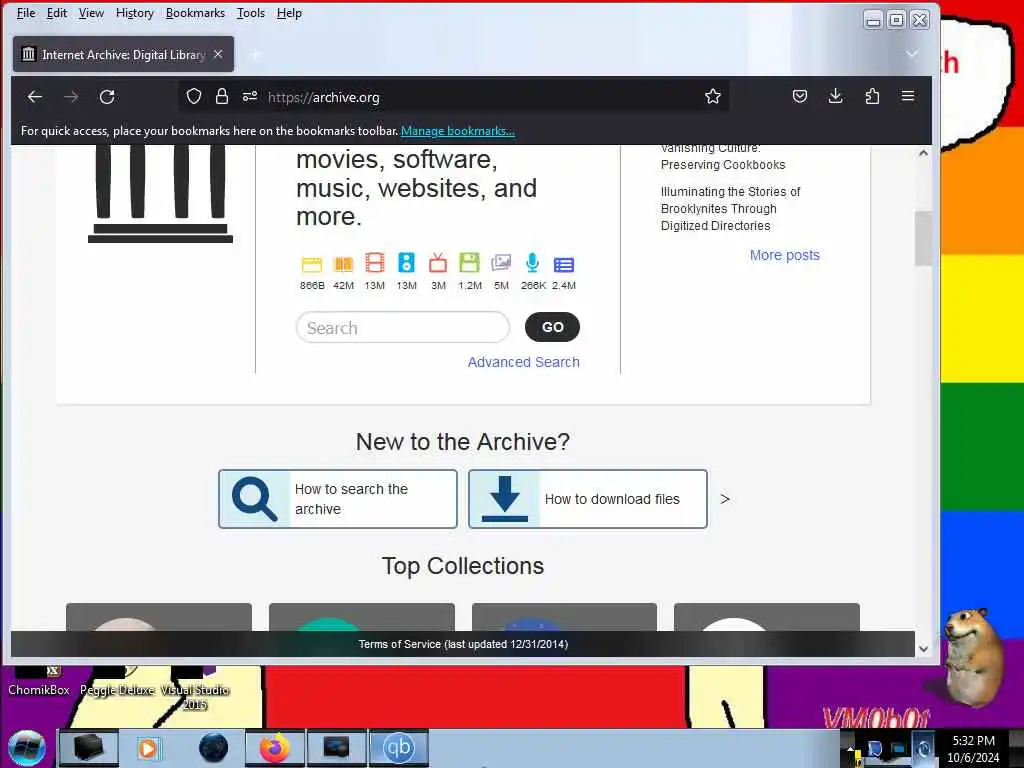Image resolution: width=1024 pixels, height=768 pixels.
Task: Select the Internet Archive: Digital Library tab
Action: (123, 55)
